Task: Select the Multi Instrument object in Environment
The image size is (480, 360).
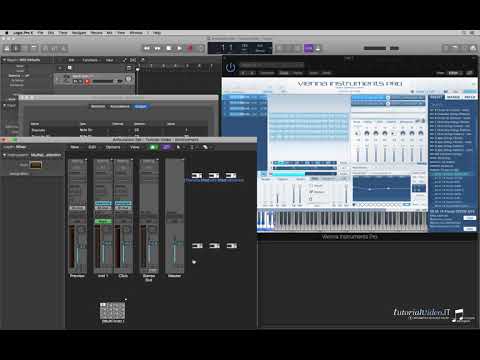Action: [x=113, y=311]
